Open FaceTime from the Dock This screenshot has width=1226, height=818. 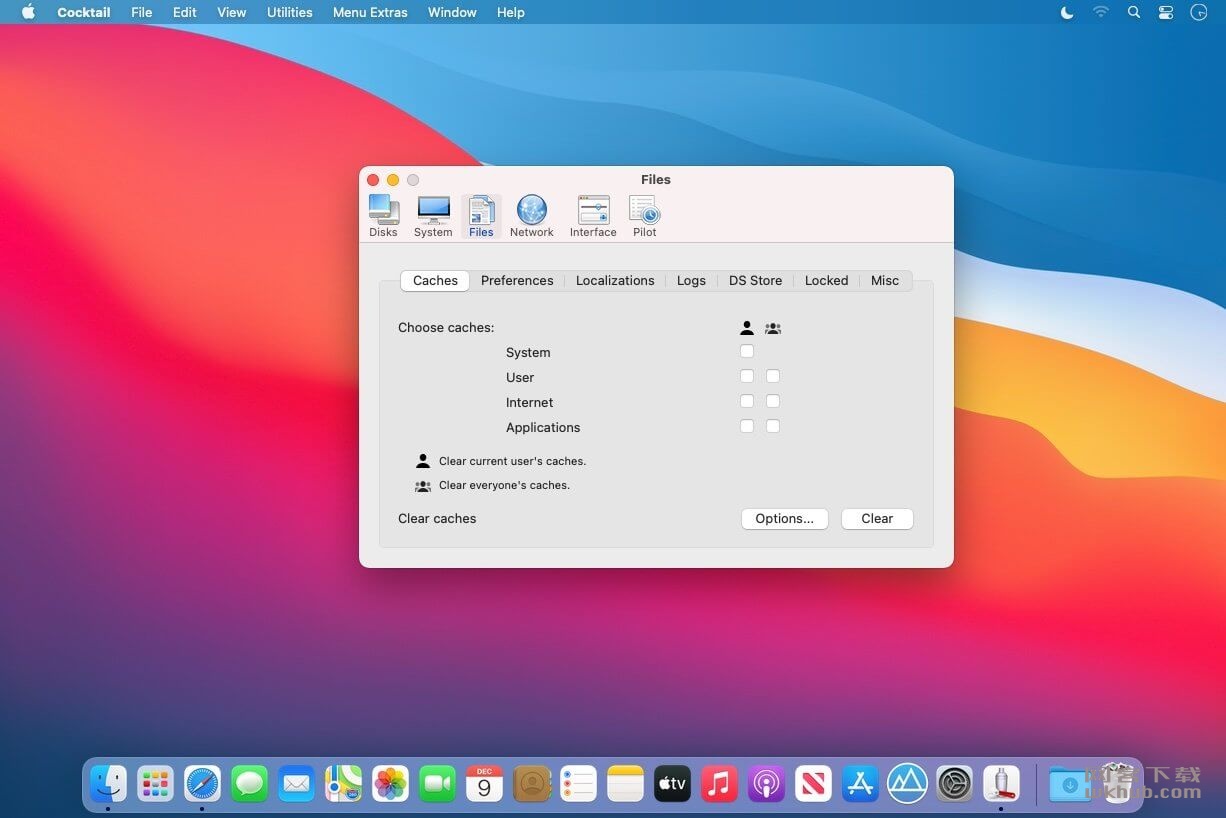(x=437, y=784)
